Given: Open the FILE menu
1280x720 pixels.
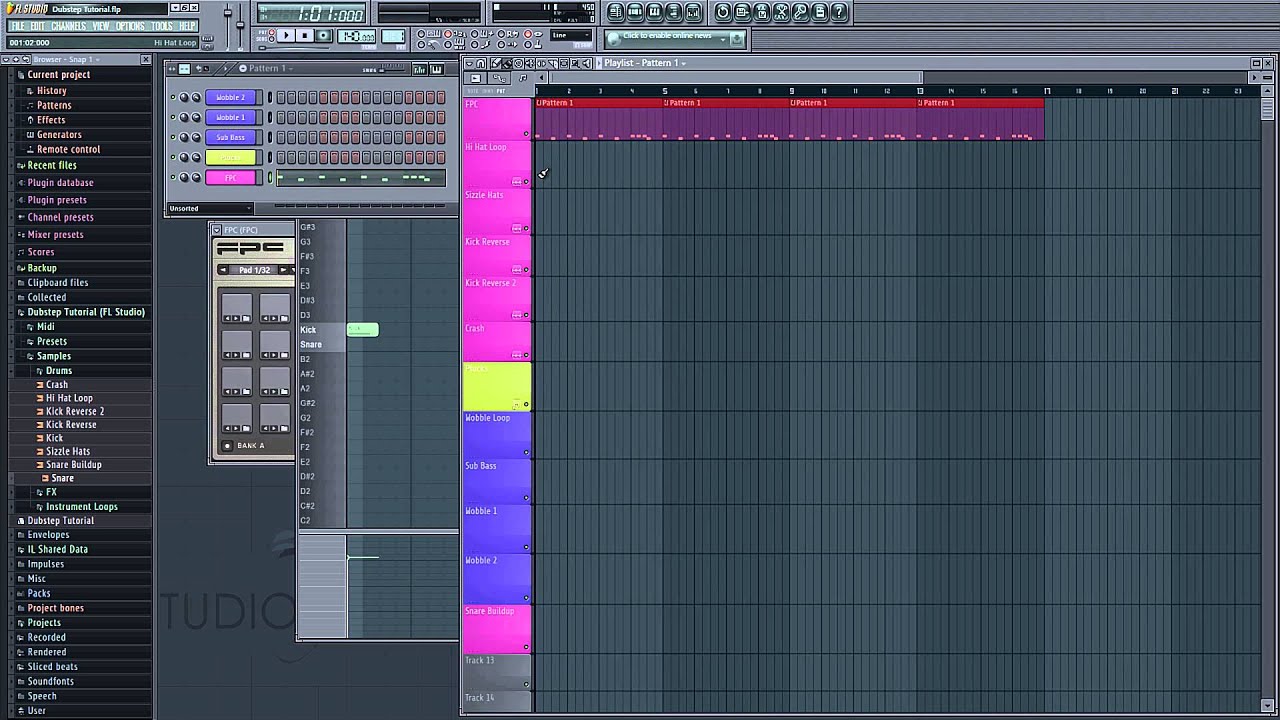Looking at the screenshot, I should pos(17,26).
